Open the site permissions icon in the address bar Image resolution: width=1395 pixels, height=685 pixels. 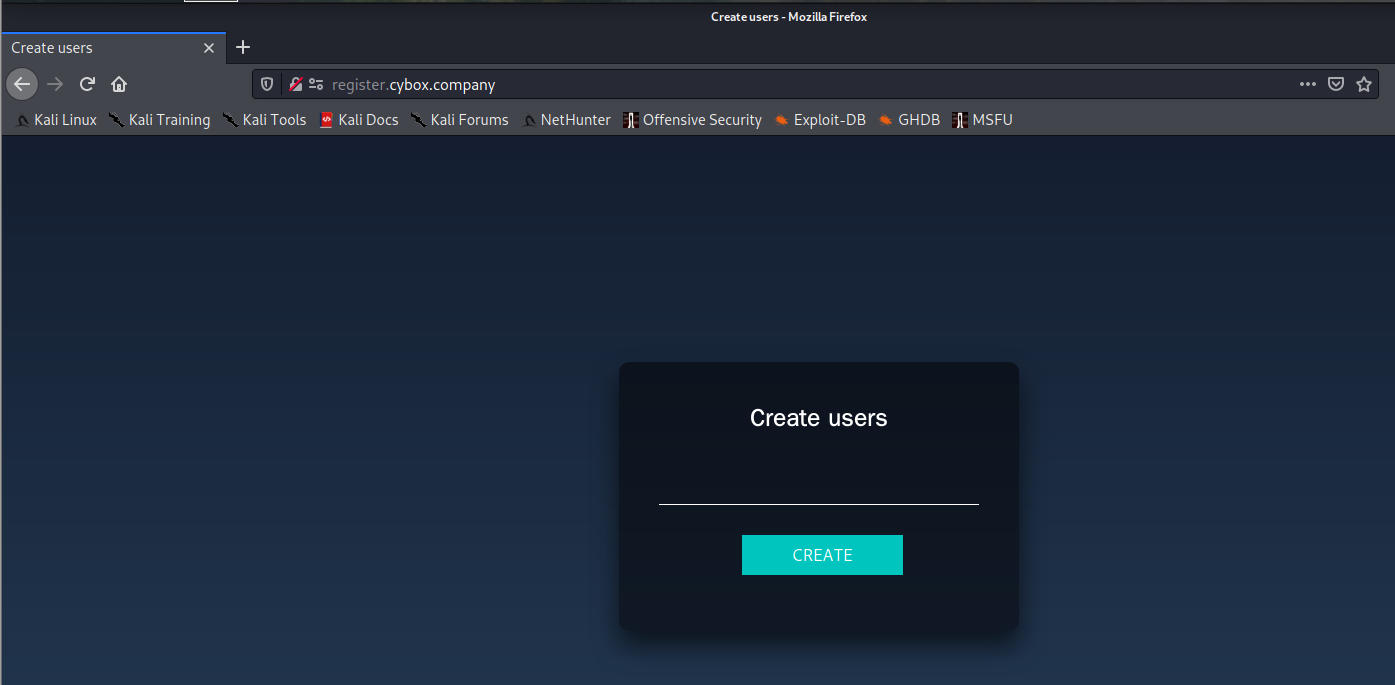pos(316,85)
